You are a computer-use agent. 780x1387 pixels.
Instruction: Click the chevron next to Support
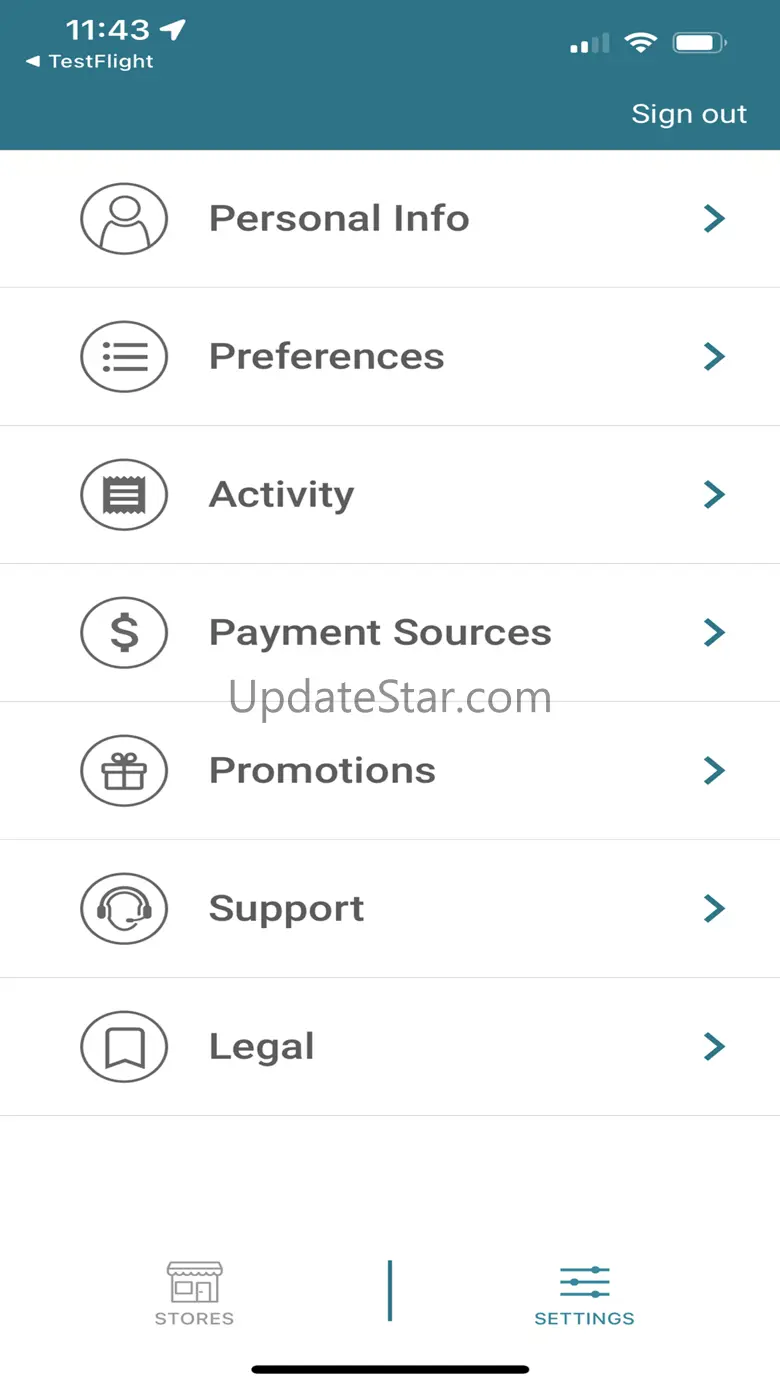[713, 908]
